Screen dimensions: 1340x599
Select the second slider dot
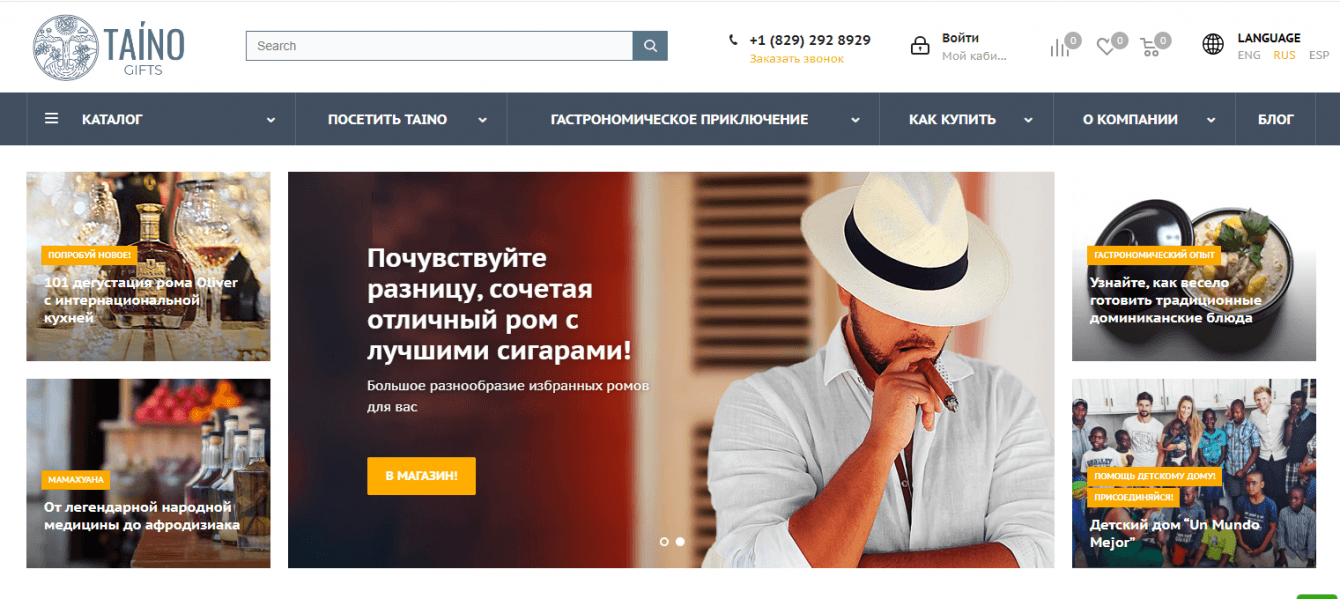(x=680, y=541)
